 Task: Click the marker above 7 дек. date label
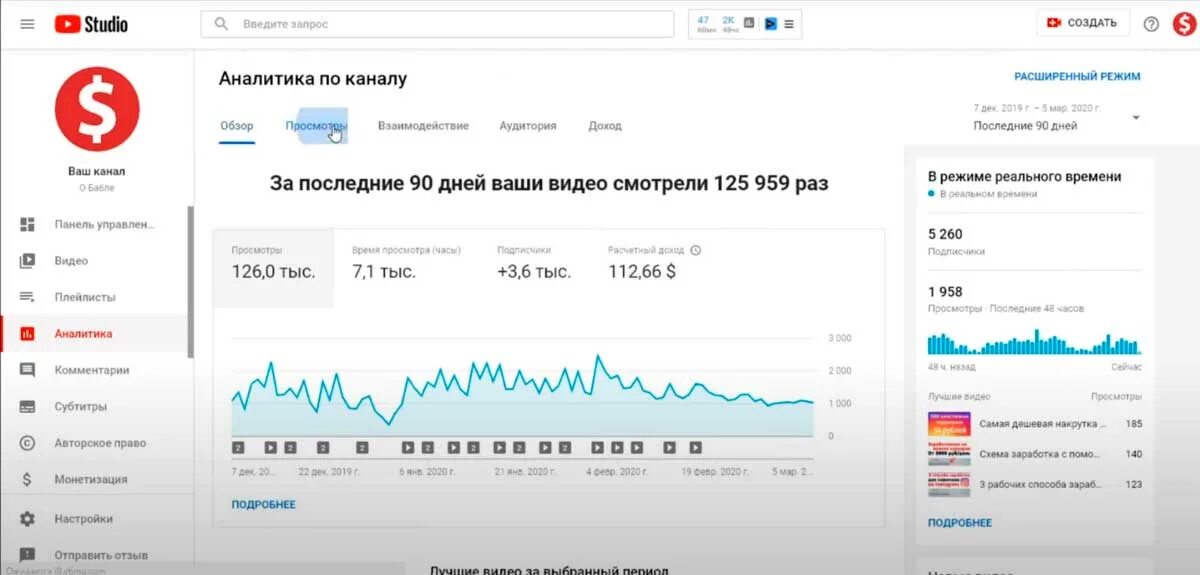[238, 447]
